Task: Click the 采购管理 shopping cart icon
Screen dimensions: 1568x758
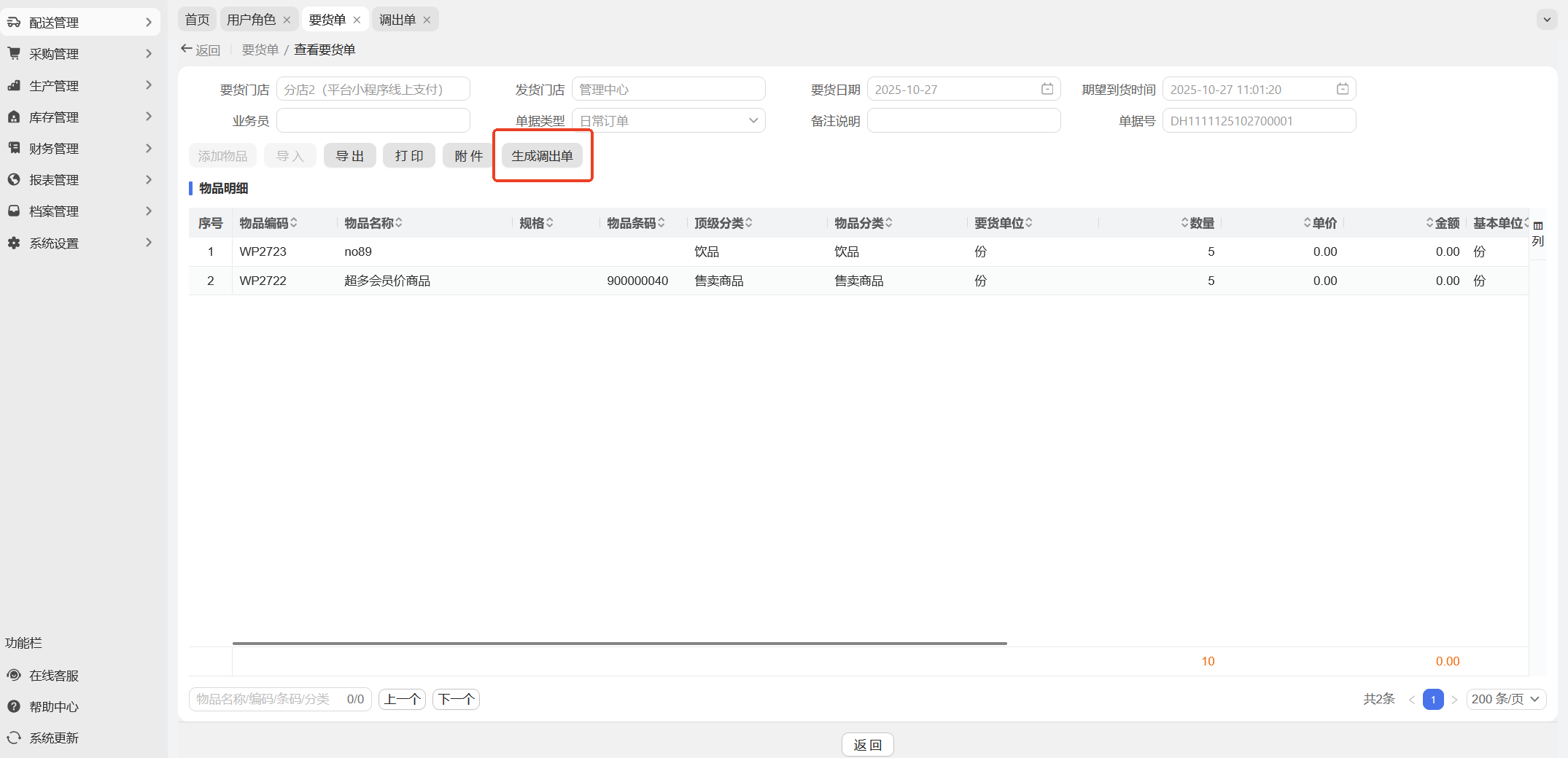Action: (x=14, y=54)
